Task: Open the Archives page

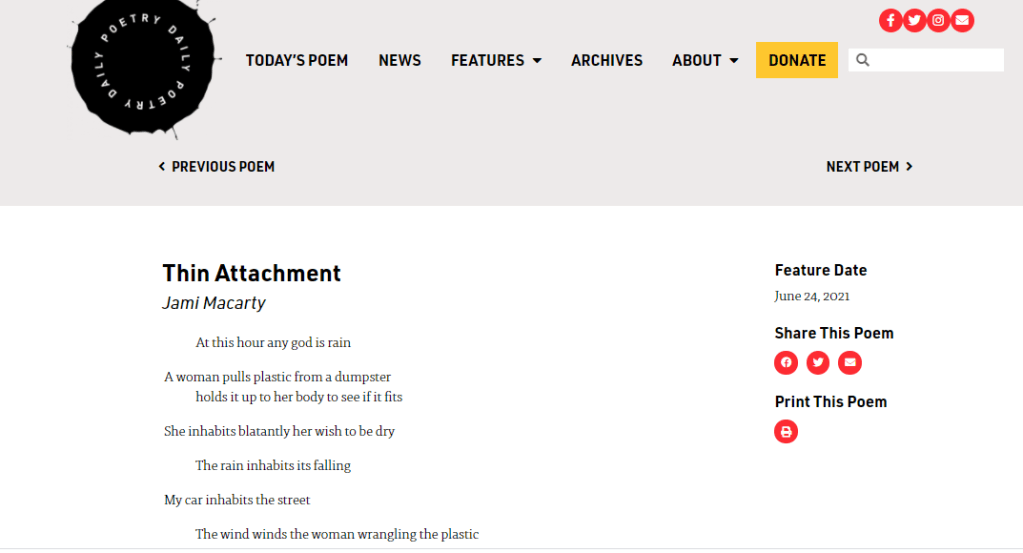Action: (606, 60)
